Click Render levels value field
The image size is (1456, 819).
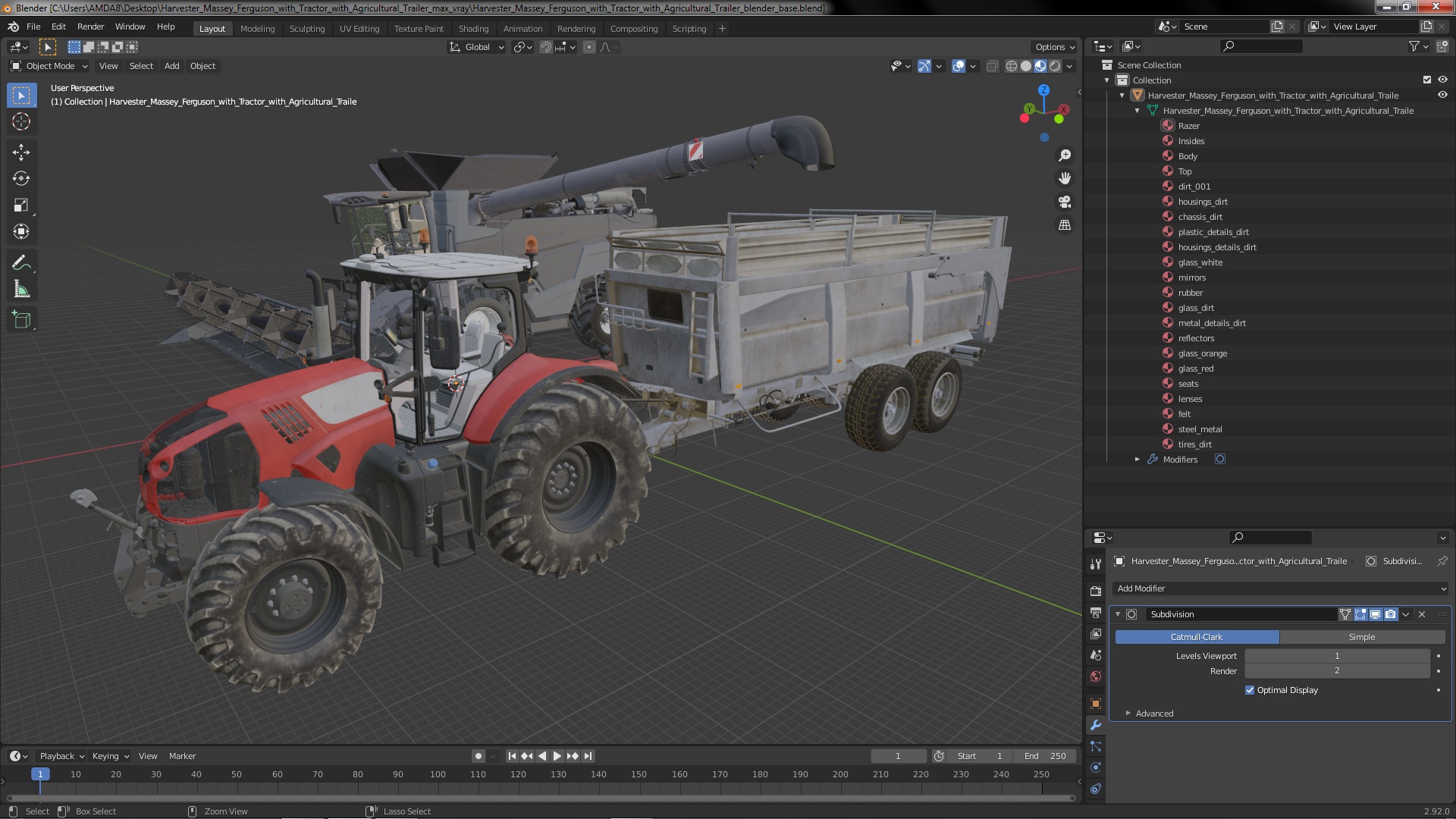(x=1337, y=671)
